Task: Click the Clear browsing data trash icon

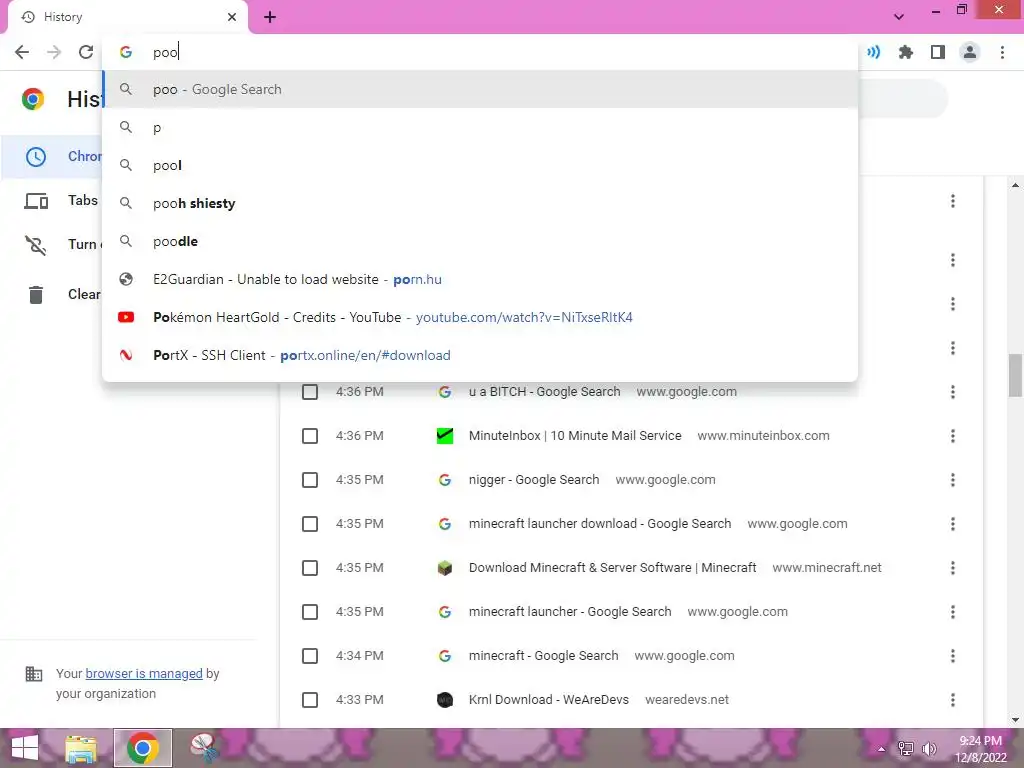Action: pyautogui.click(x=36, y=295)
